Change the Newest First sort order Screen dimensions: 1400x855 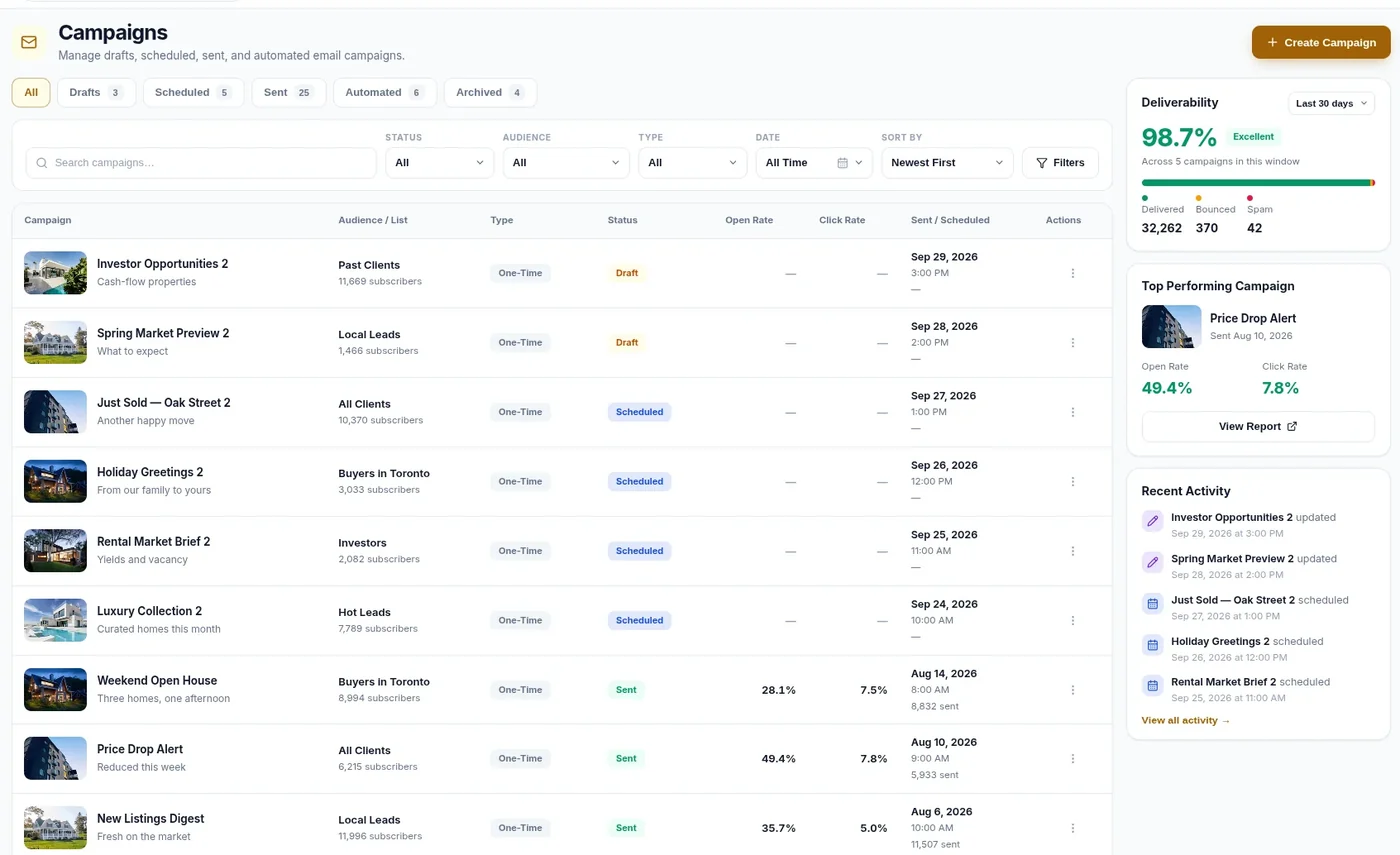click(947, 163)
